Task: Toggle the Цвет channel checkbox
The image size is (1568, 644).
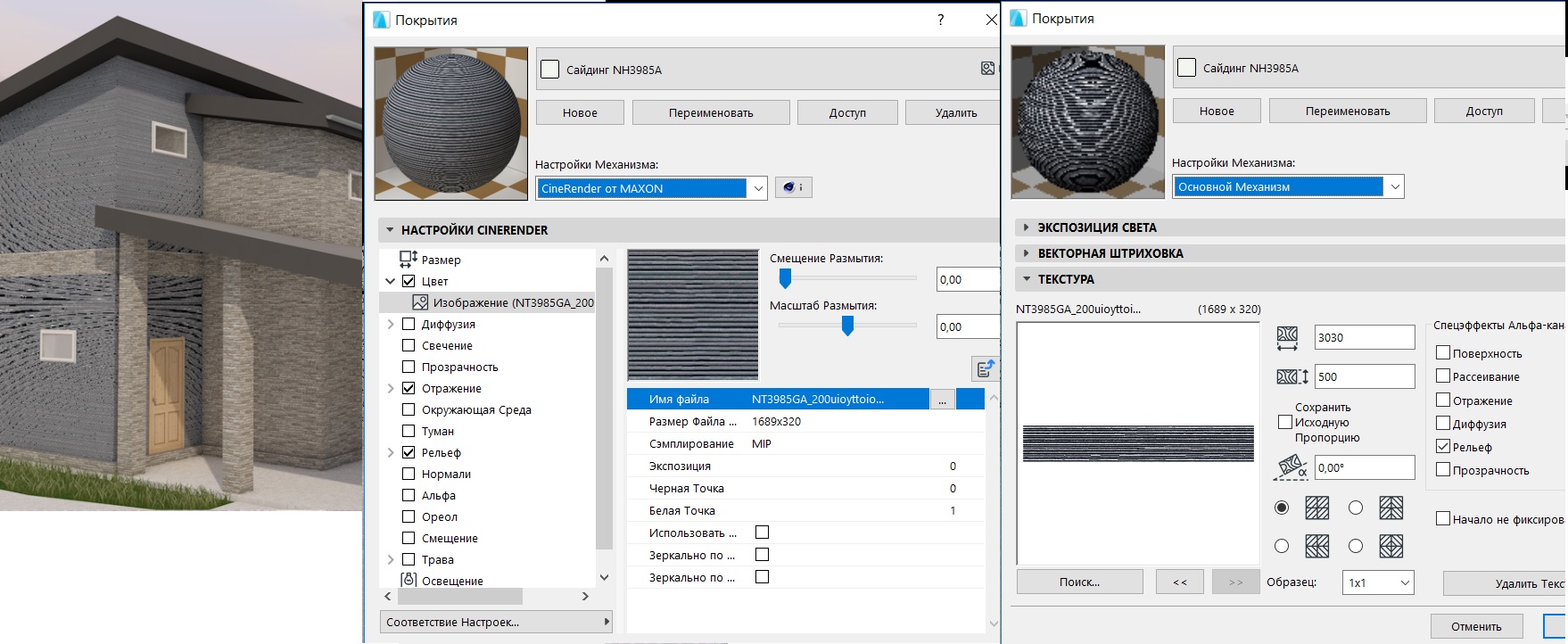Action: tap(409, 281)
